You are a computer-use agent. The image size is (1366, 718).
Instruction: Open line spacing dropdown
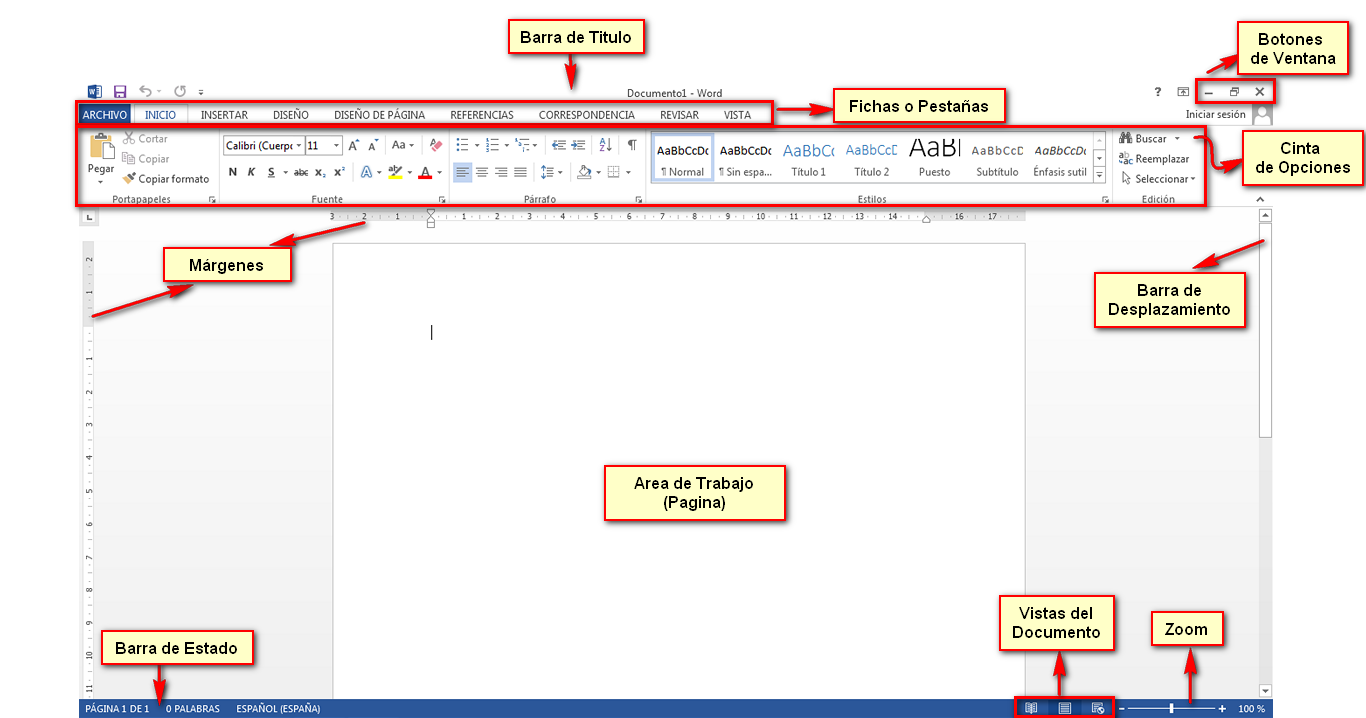[x=551, y=172]
